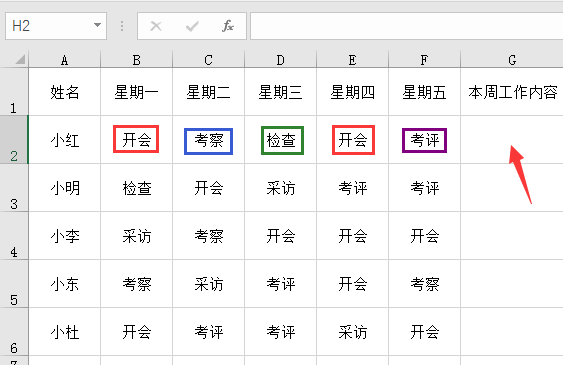
Task: Click 小红's 星期二 cell 考察
Action: coord(209,140)
